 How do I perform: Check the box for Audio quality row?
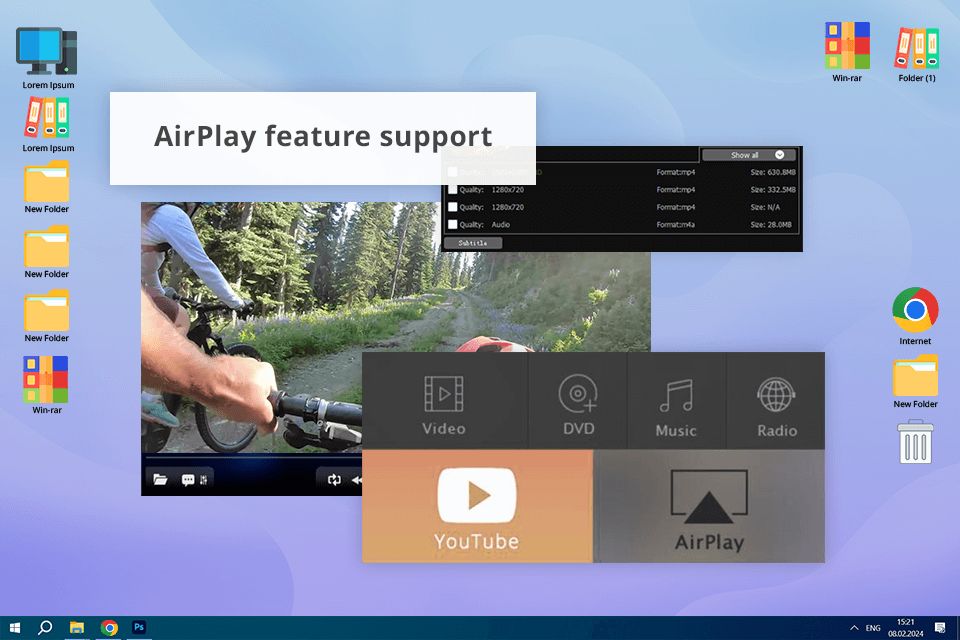(x=452, y=225)
